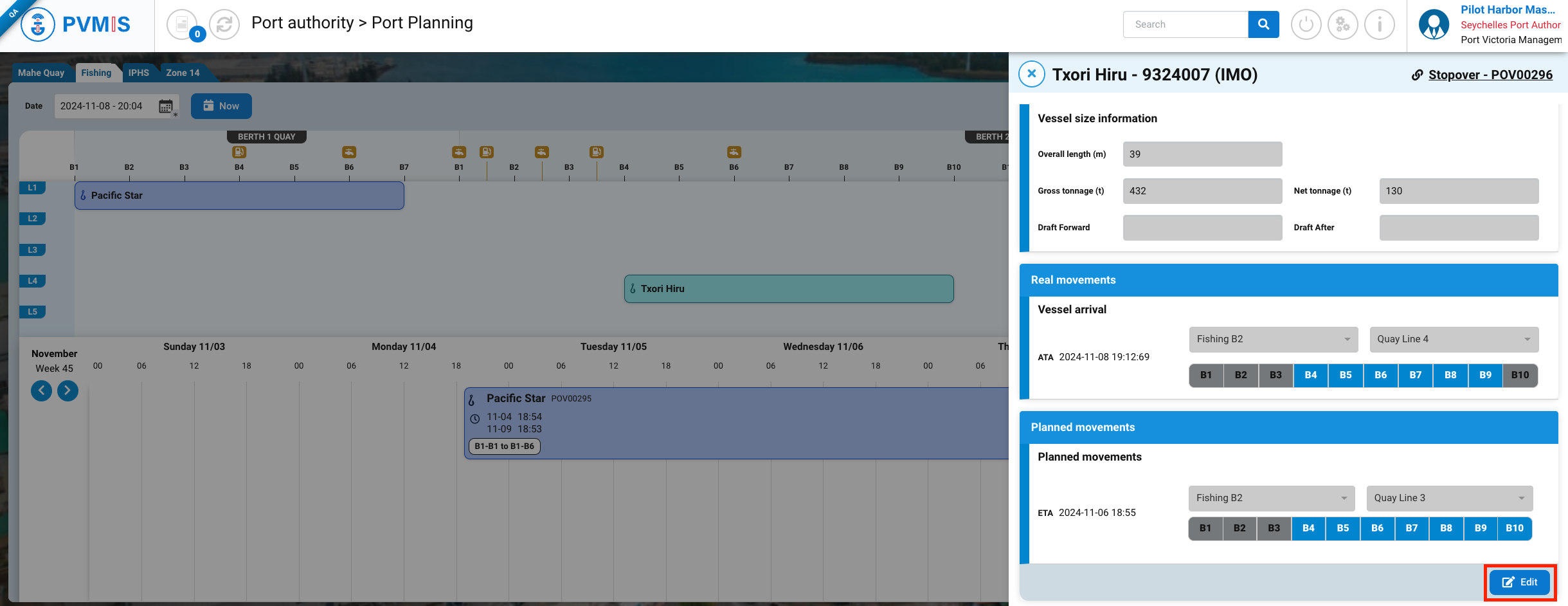The height and width of the screenshot is (606, 1568).
Task: Click the search magnifier button
Action: [x=1263, y=24]
